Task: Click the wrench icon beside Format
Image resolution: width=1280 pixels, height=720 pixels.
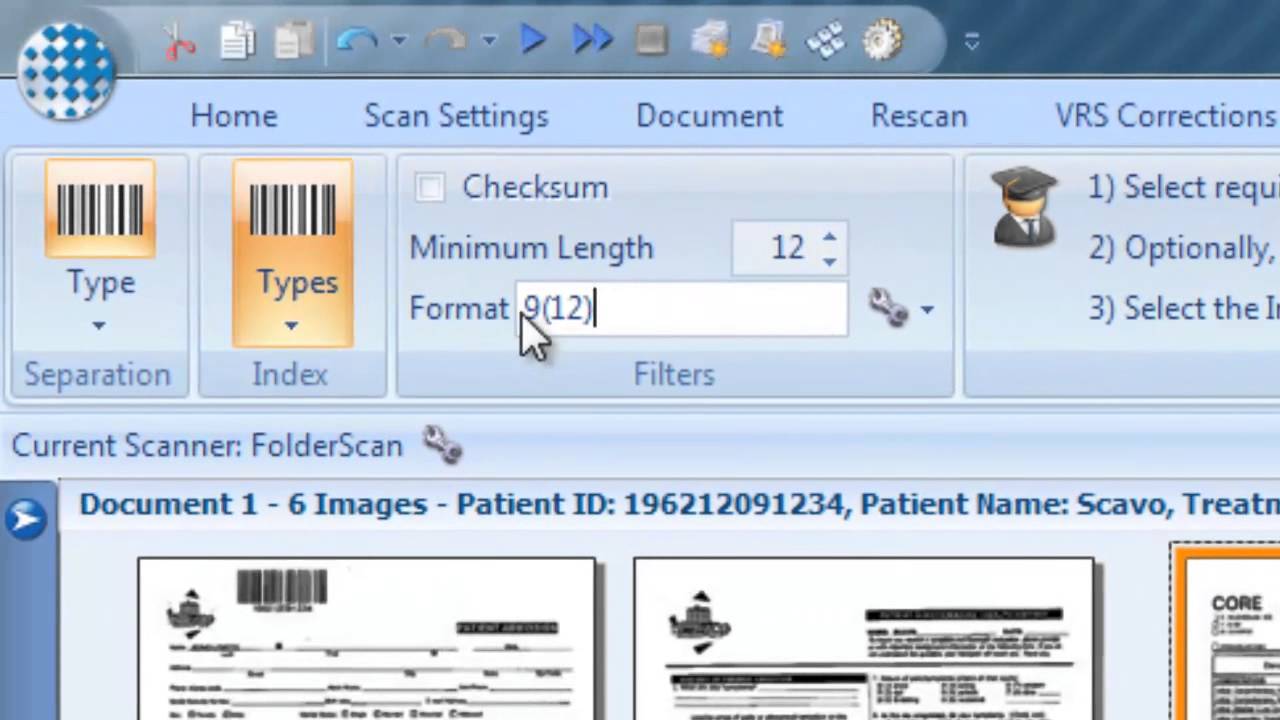Action: coord(888,308)
